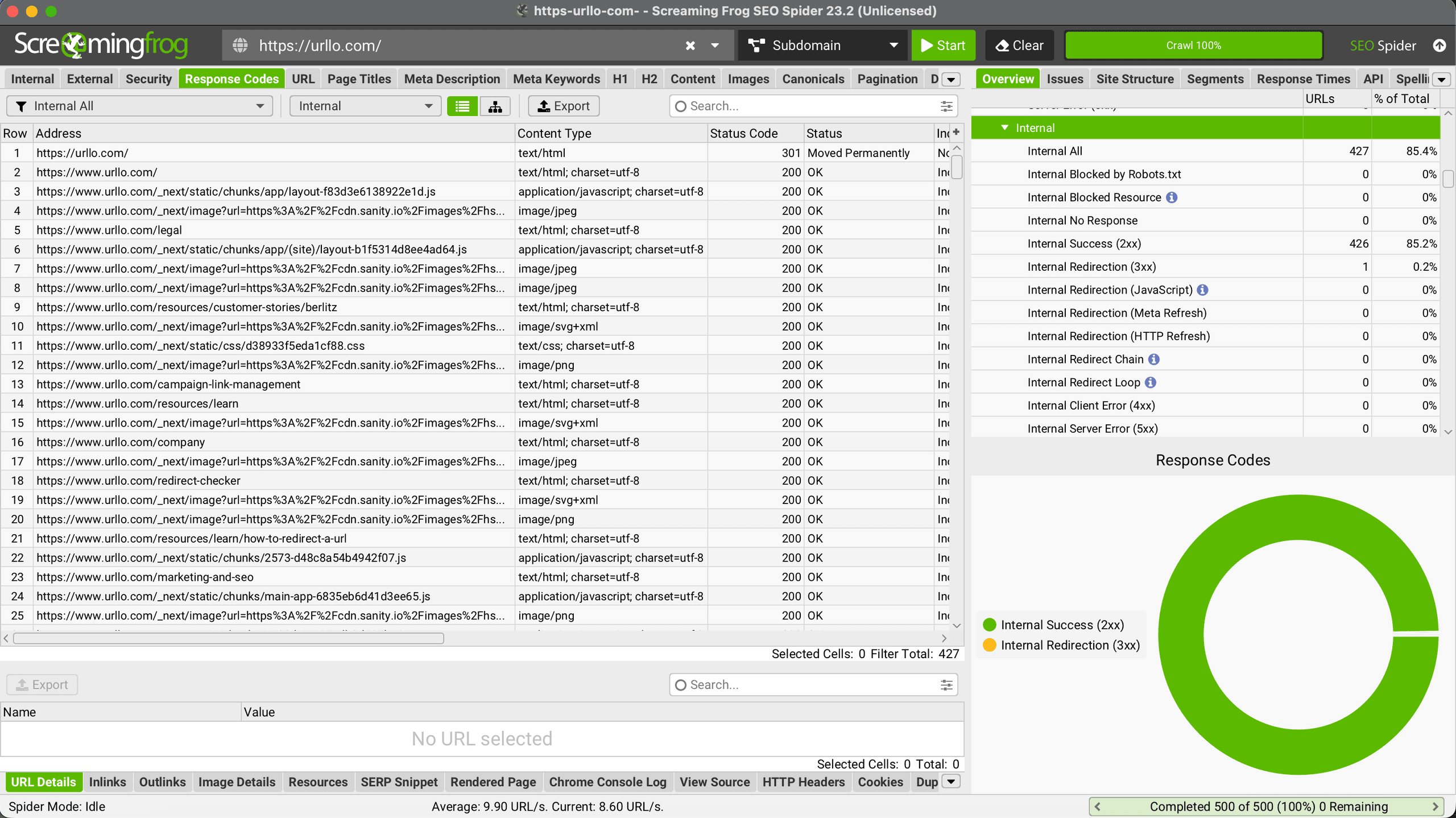Switch to the External tab
Viewport: 1456px width, 818px height.
point(90,79)
